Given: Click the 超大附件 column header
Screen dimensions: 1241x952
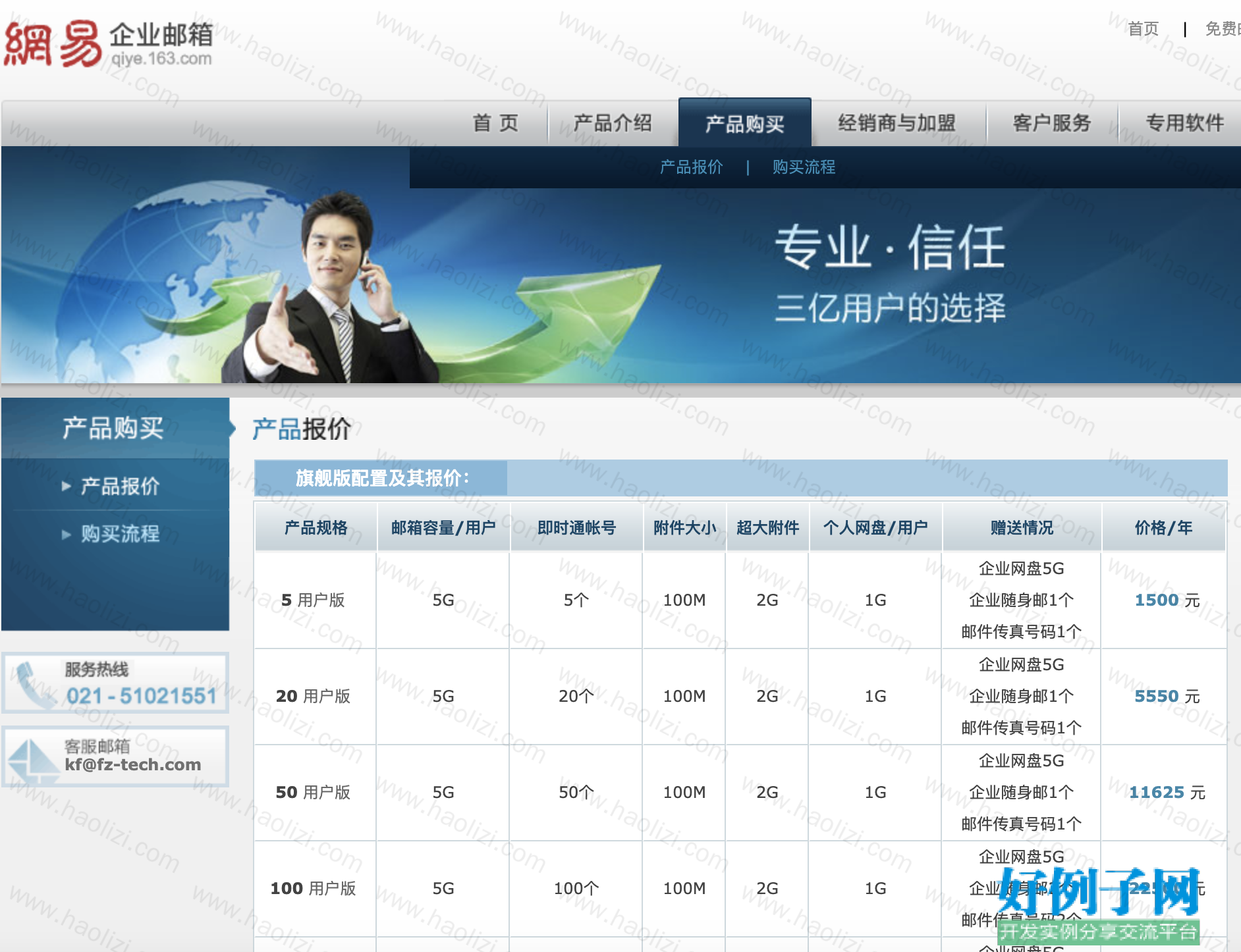Looking at the screenshot, I should [767, 527].
